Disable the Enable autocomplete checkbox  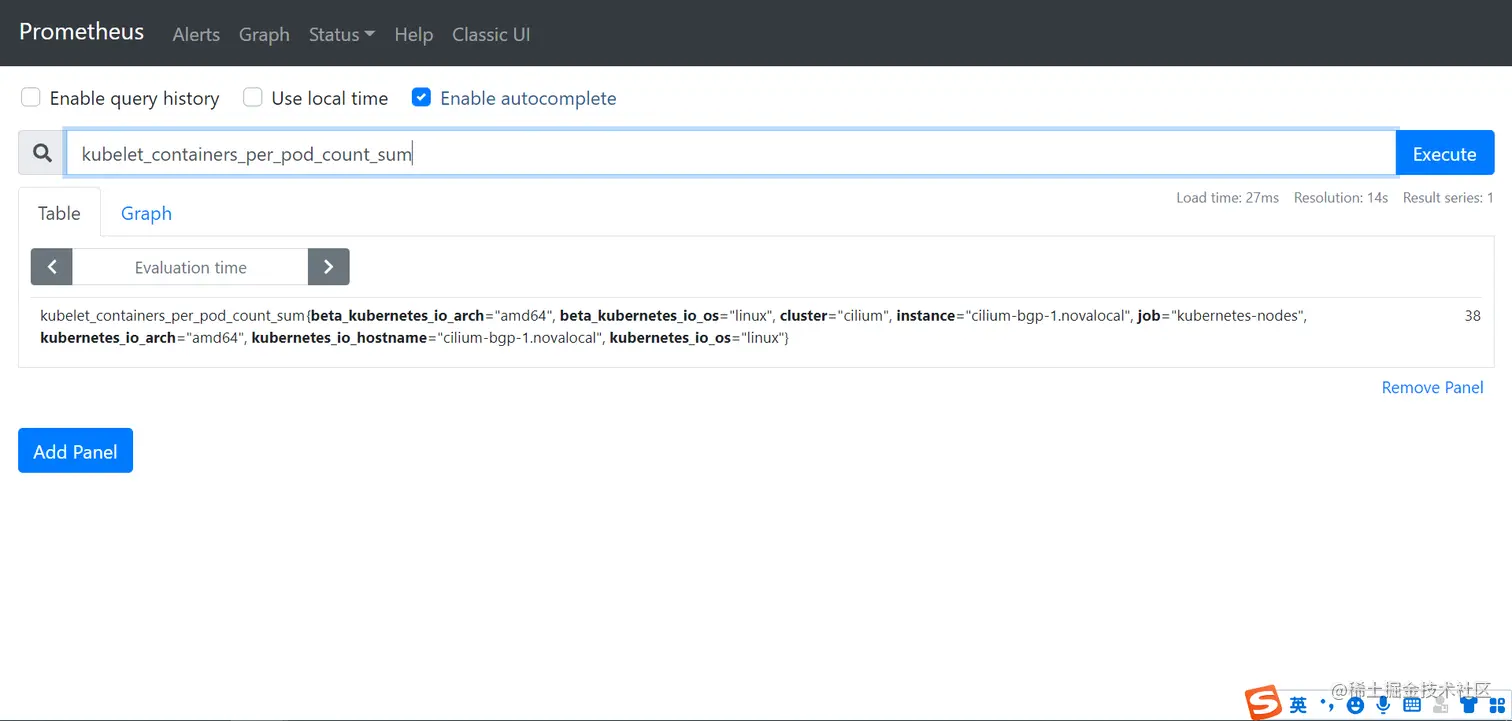coord(421,97)
